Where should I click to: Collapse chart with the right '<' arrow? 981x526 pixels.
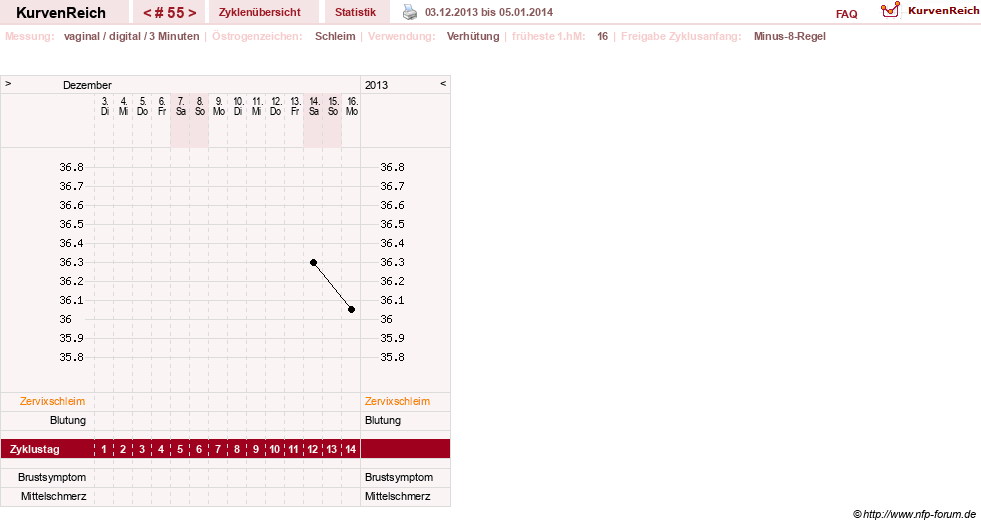click(x=443, y=84)
